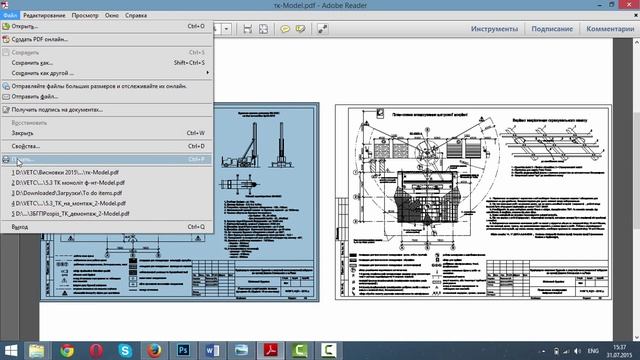Open the 'Окно' menu
Image resolution: width=640 pixels, height=360 pixels.
pyautogui.click(x=111, y=15)
